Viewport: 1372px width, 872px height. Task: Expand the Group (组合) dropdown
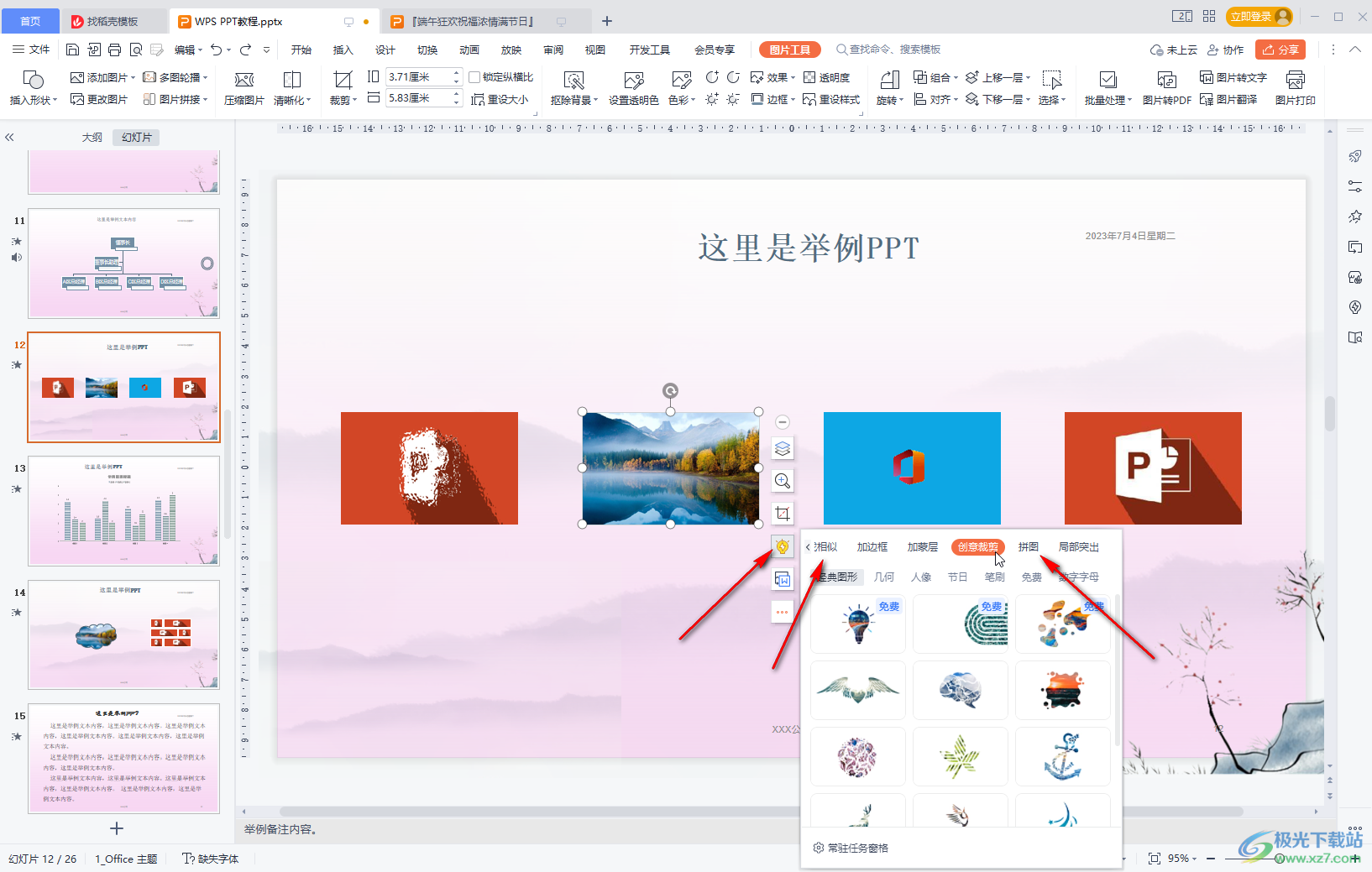[956, 77]
